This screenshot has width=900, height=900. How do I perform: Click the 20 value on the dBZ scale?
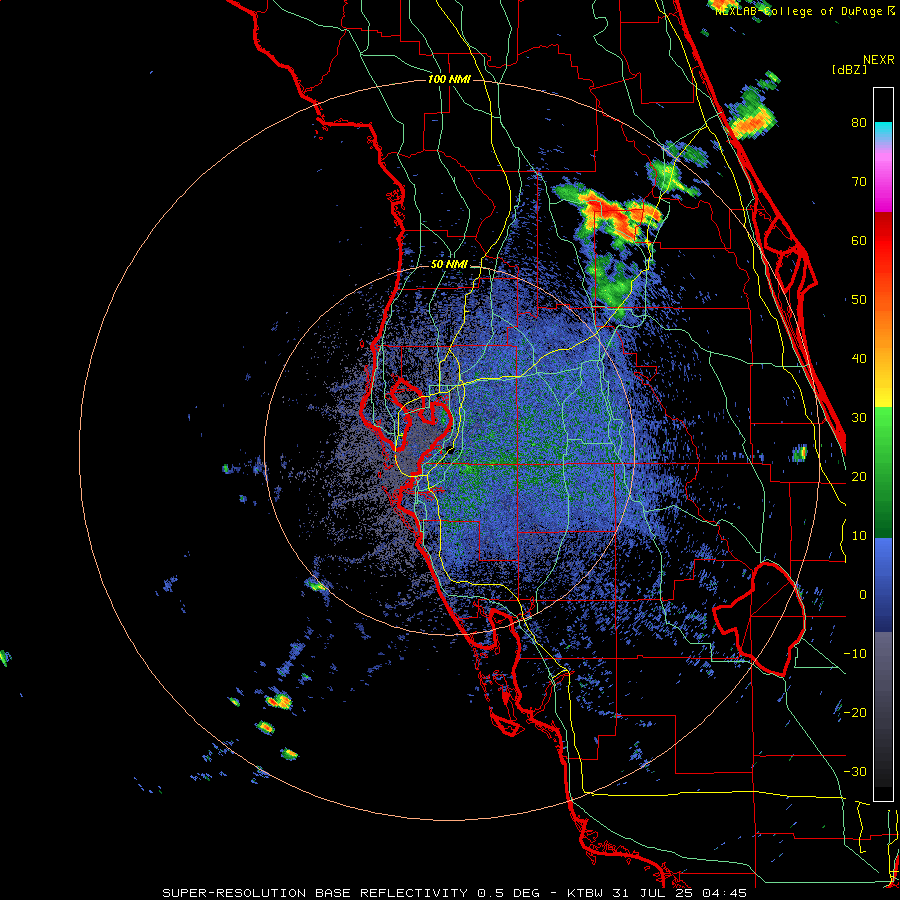click(859, 476)
